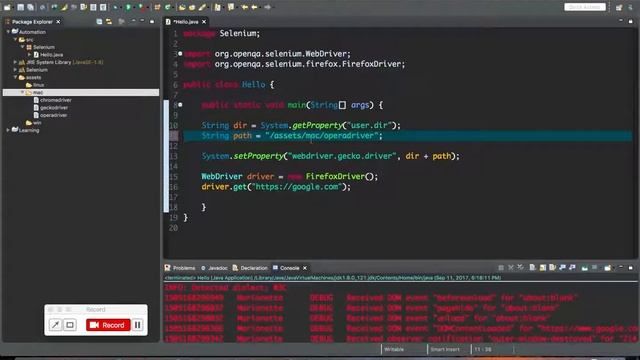Expand JRE System Library node

click(x=15, y=62)
